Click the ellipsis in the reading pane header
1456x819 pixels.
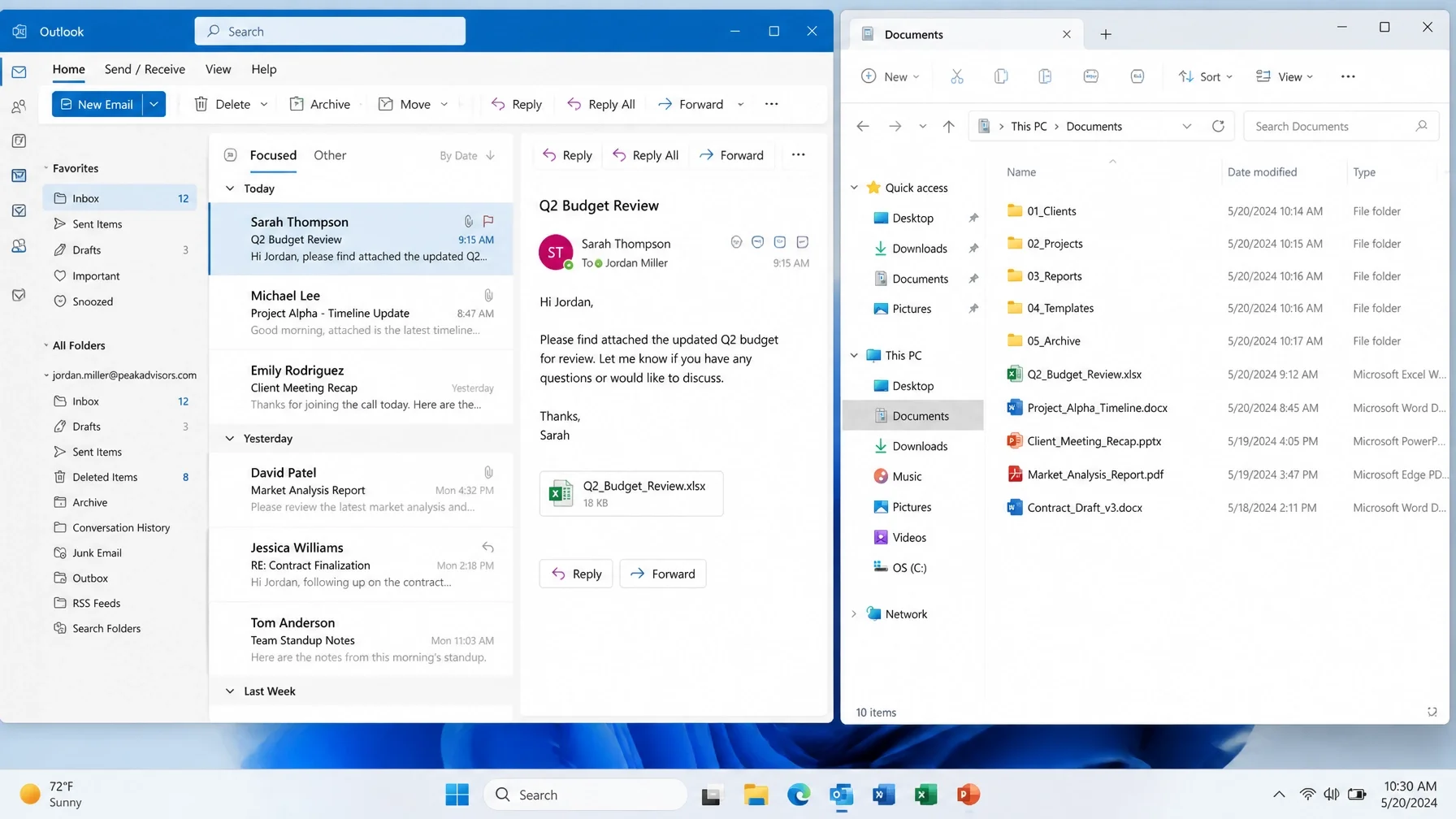pyautogui.click(x=799, y=155)
